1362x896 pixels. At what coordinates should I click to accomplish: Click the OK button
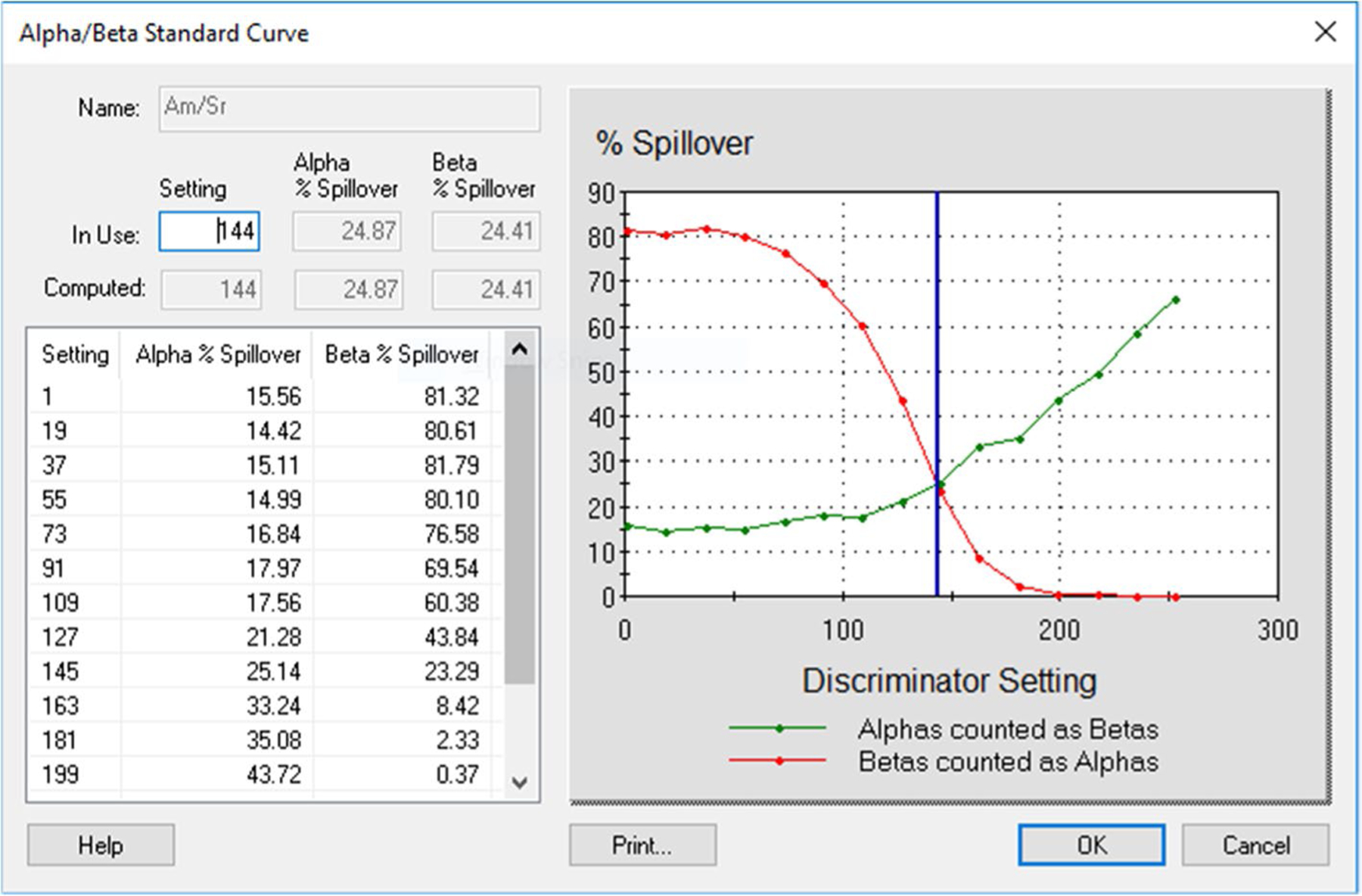tap(1090, 845)
